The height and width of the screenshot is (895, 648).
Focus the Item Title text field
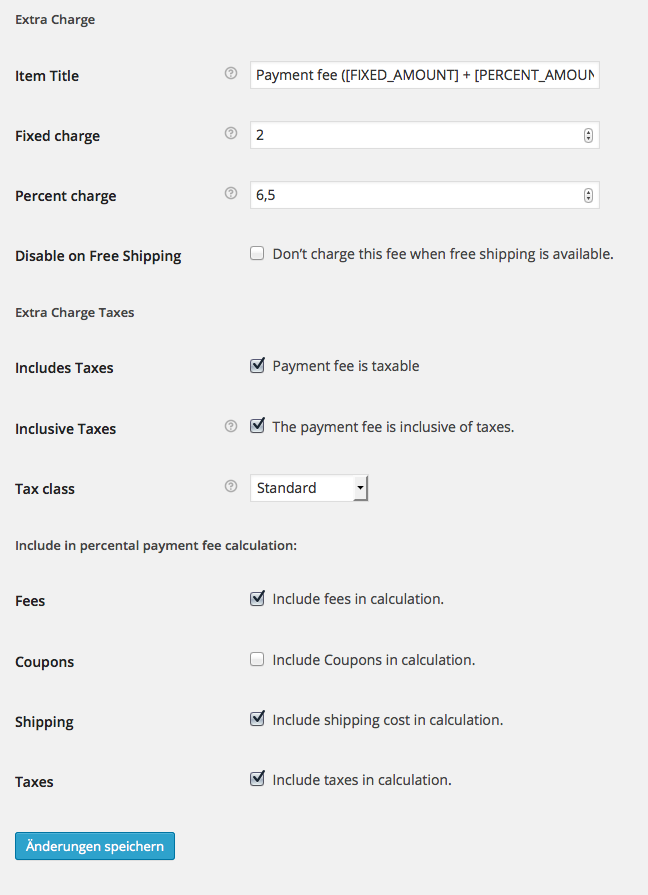(x=424, y=75)
